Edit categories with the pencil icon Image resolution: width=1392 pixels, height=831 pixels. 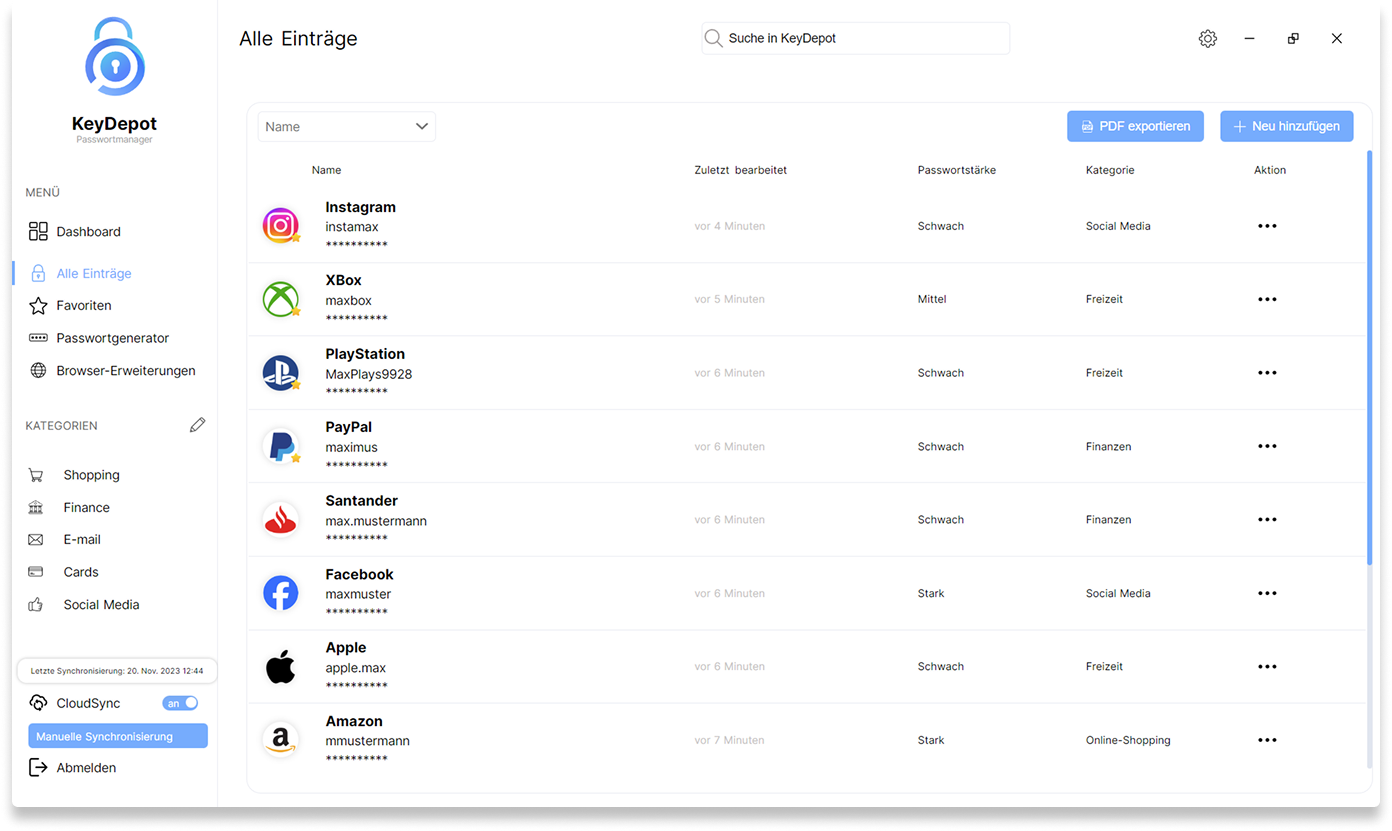tap(198, 425)
